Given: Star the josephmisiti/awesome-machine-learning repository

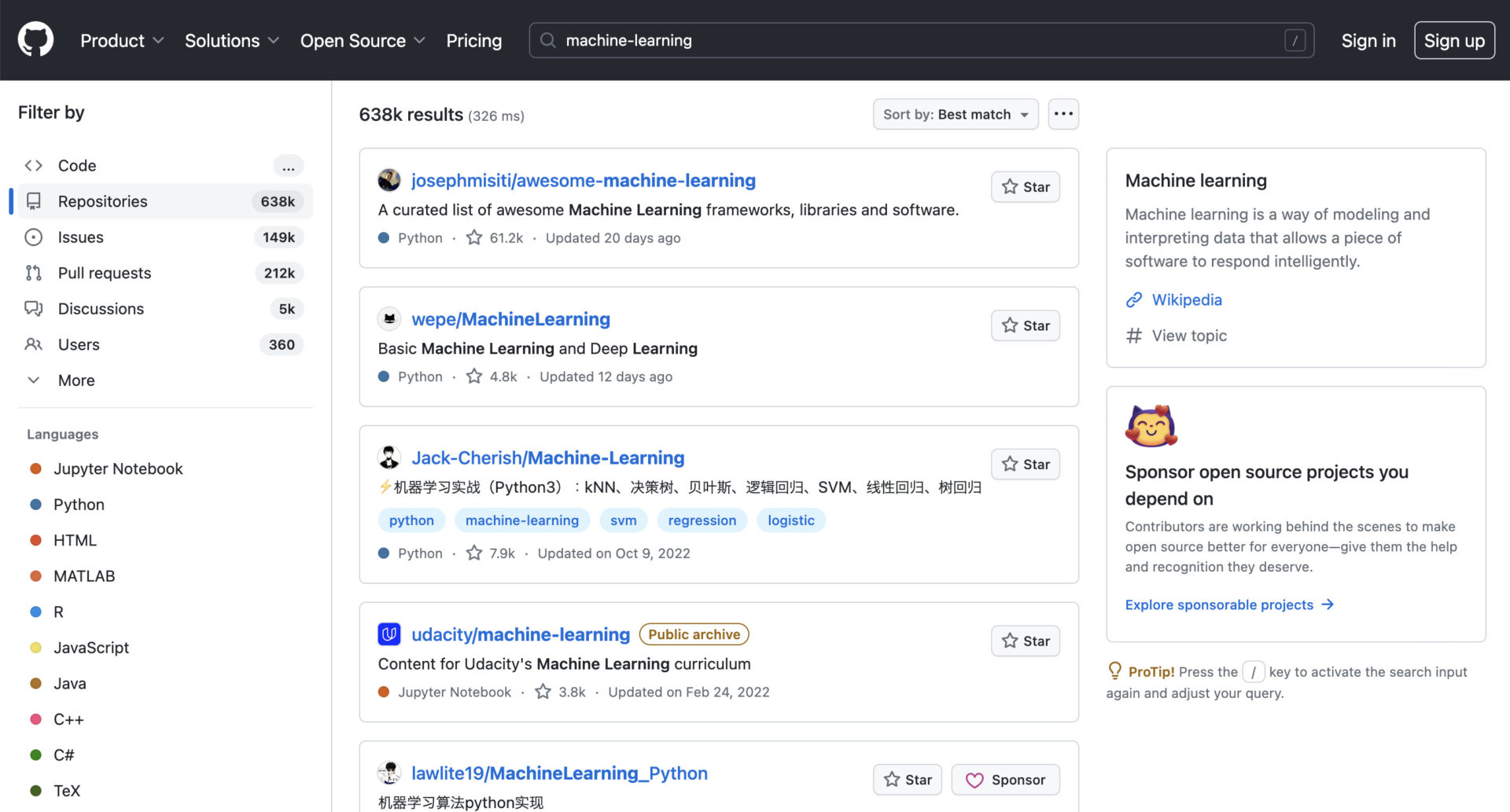Looking at the screenshot, I should click(1025, 187).
